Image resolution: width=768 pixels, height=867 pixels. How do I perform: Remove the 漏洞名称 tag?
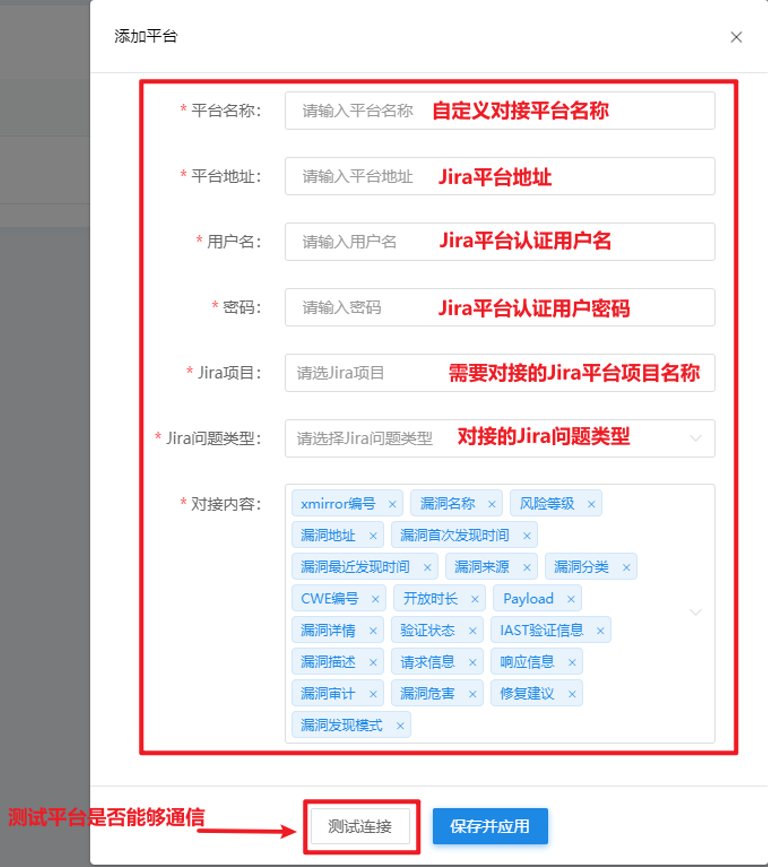point(492,504)
